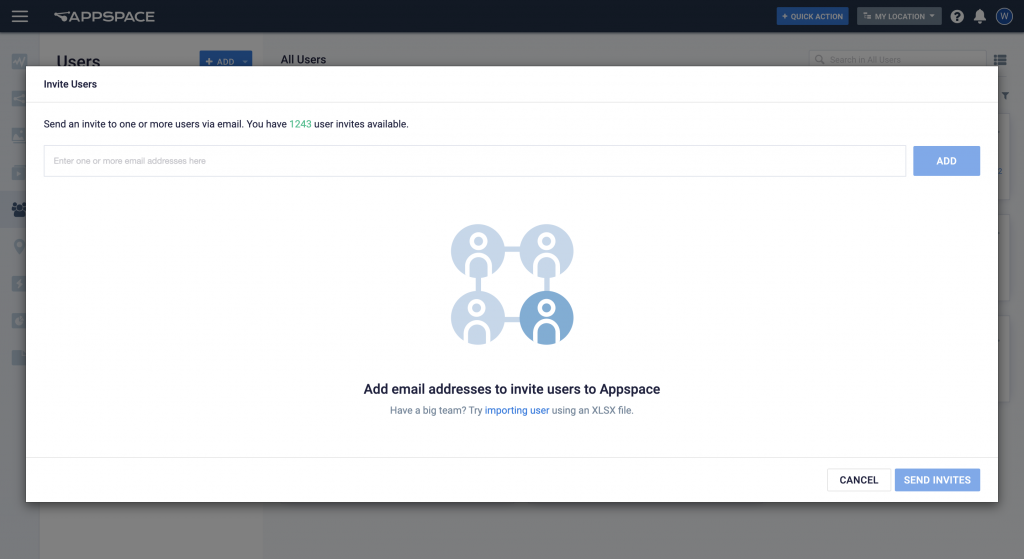Click the ADD button beside email field
This screenshot has width=1024, height=559.
click(x=946, y=161)
